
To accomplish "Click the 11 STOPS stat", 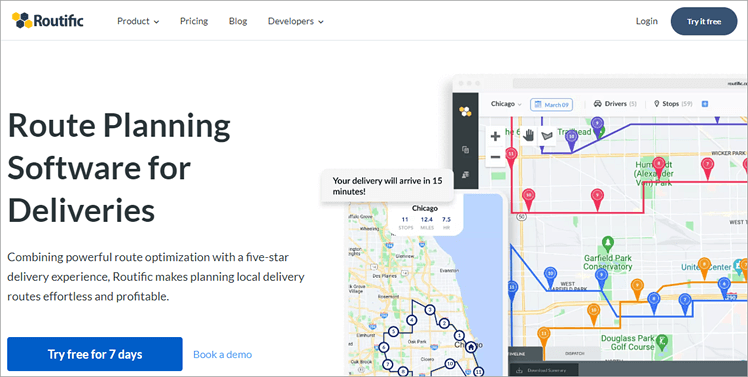I will tap(405, 223).
